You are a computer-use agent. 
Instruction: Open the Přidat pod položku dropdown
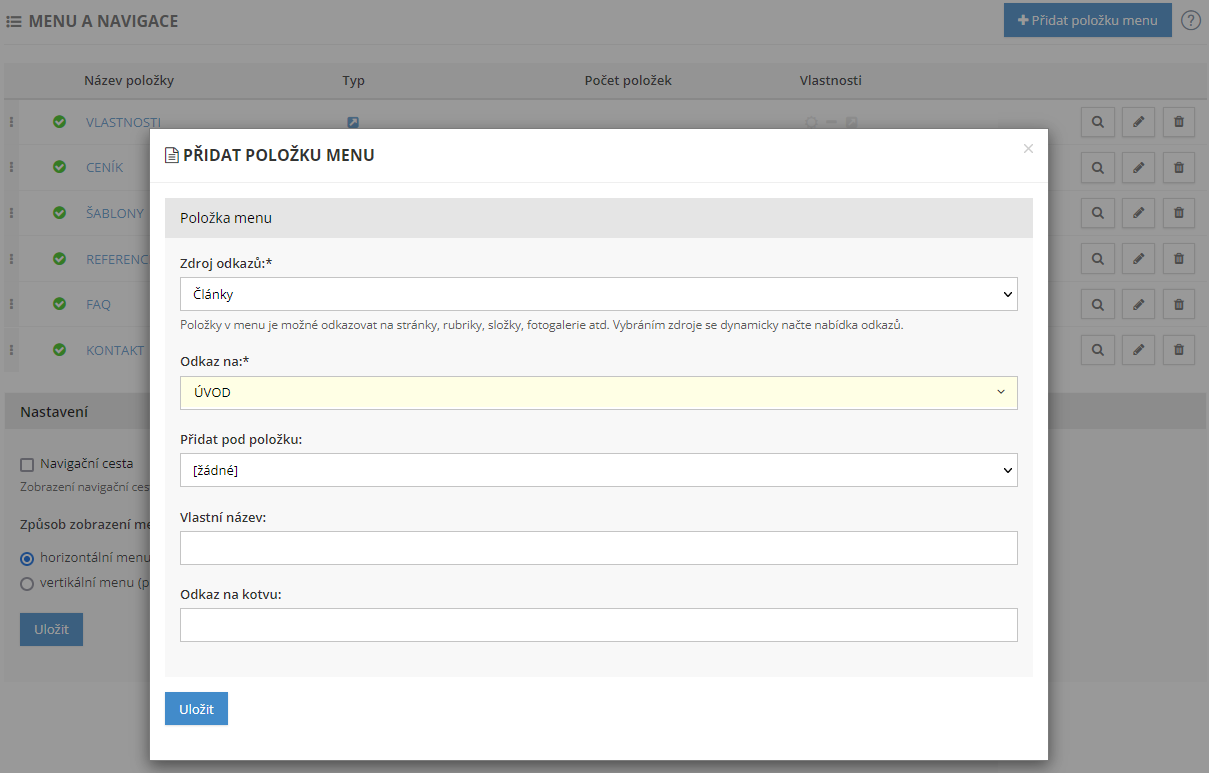click(598, 470)
